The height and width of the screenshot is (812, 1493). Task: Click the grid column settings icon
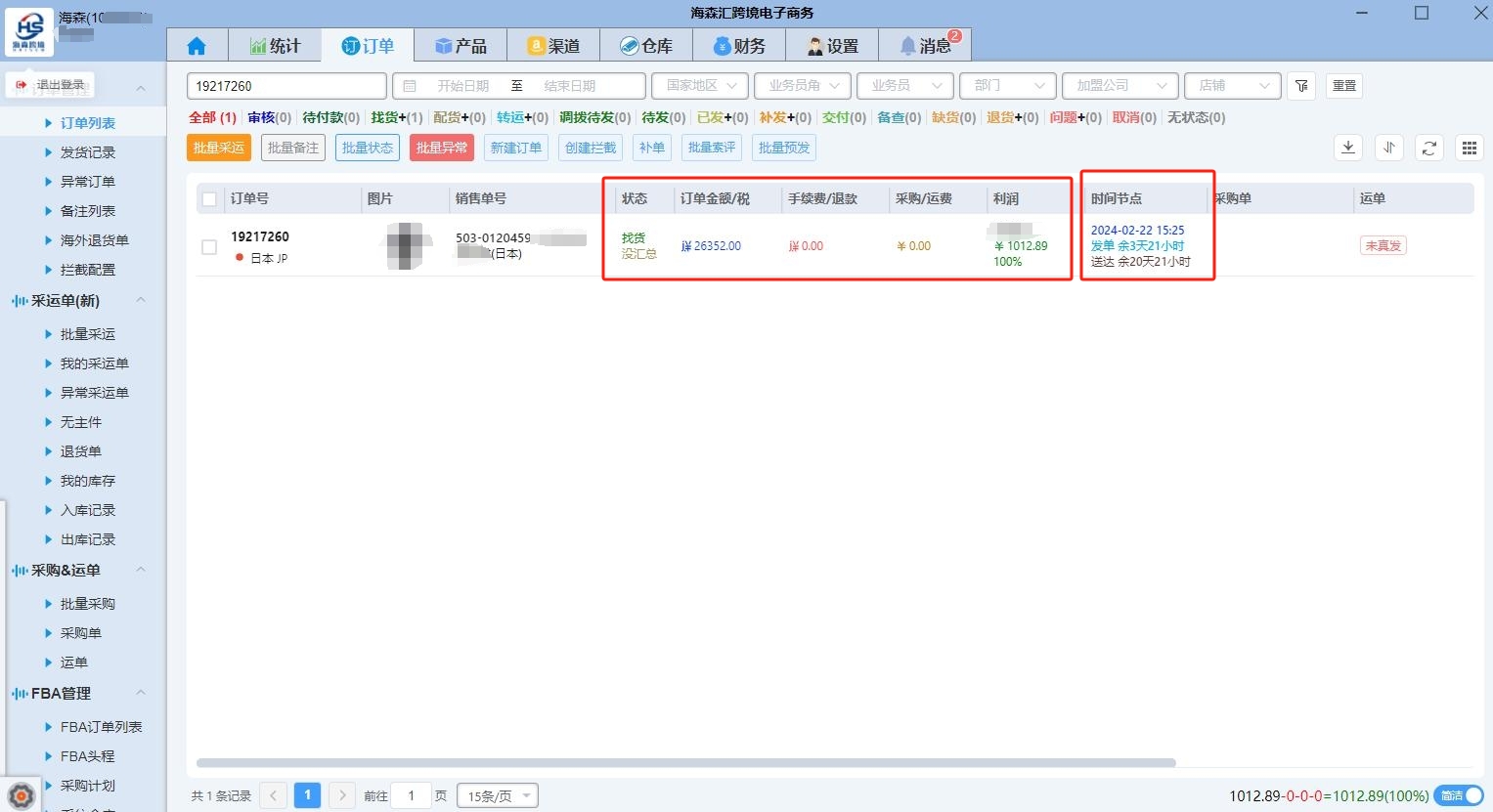(x=1470, y=148)
